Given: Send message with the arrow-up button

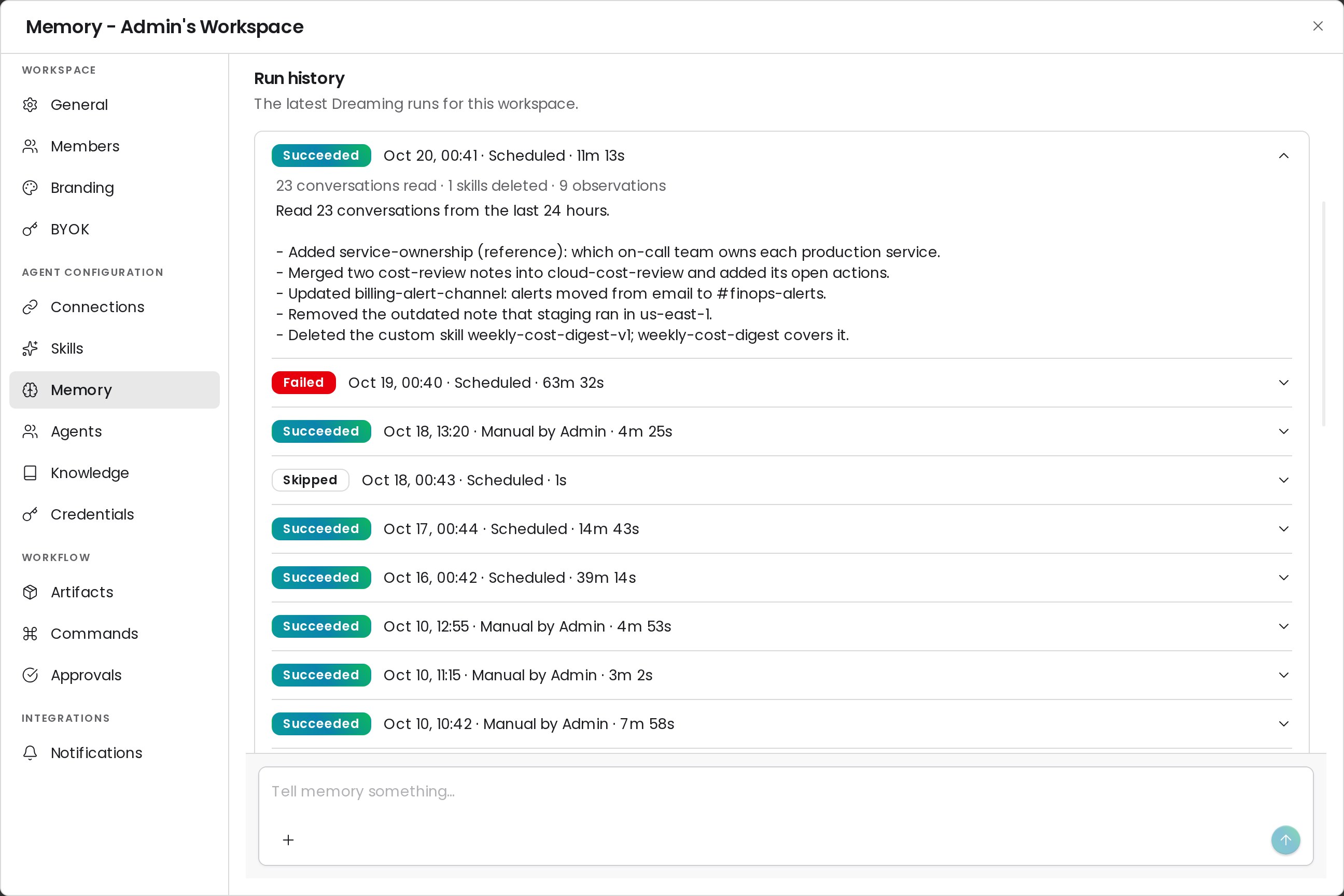Looking at the screenshot, I should tap(1286, 840).
